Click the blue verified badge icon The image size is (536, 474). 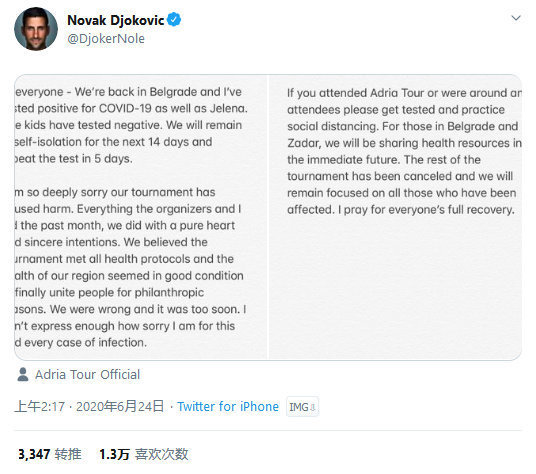[x=174, y=19]
